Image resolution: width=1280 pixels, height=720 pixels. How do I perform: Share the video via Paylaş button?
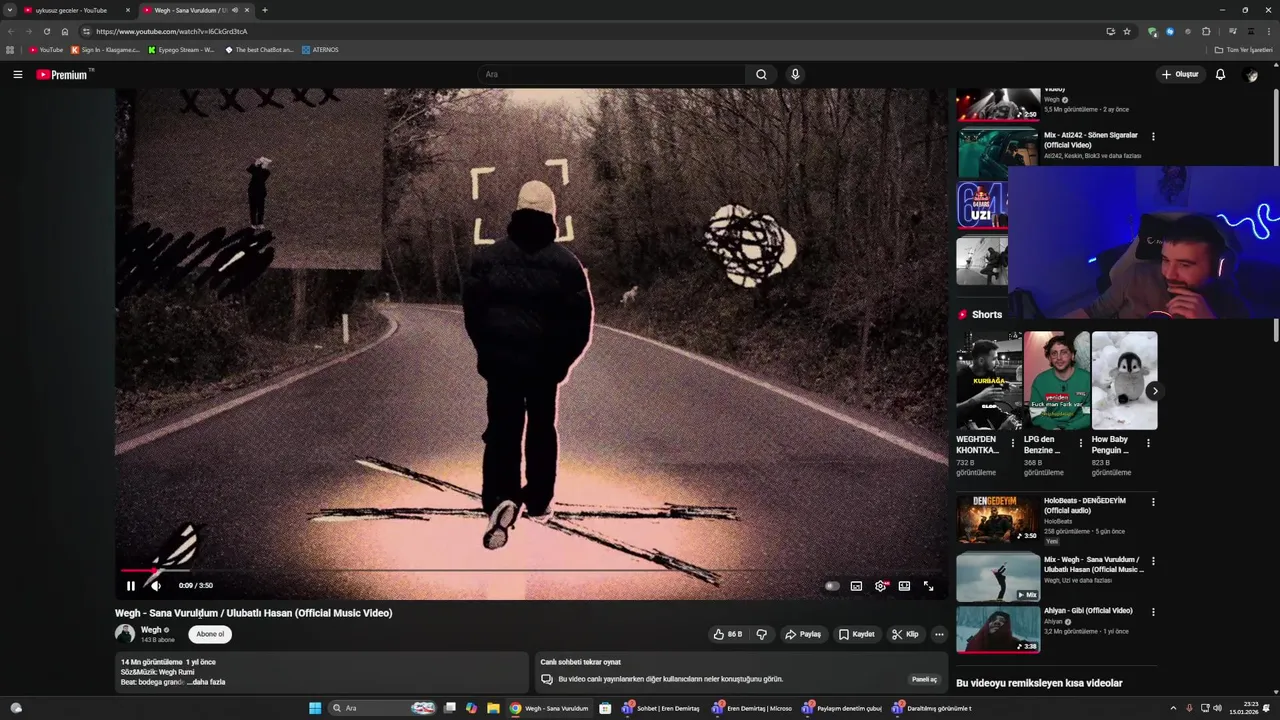click(803, 634)
